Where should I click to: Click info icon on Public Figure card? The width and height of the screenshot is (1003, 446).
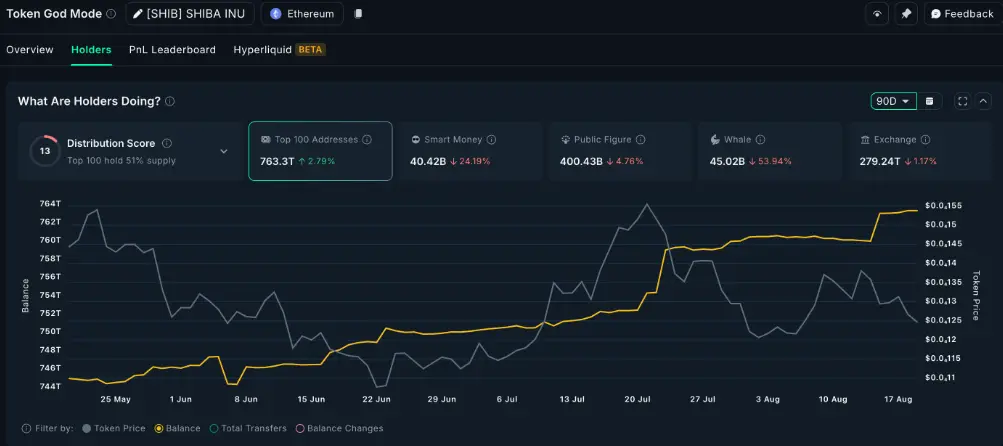pos(640,139)
